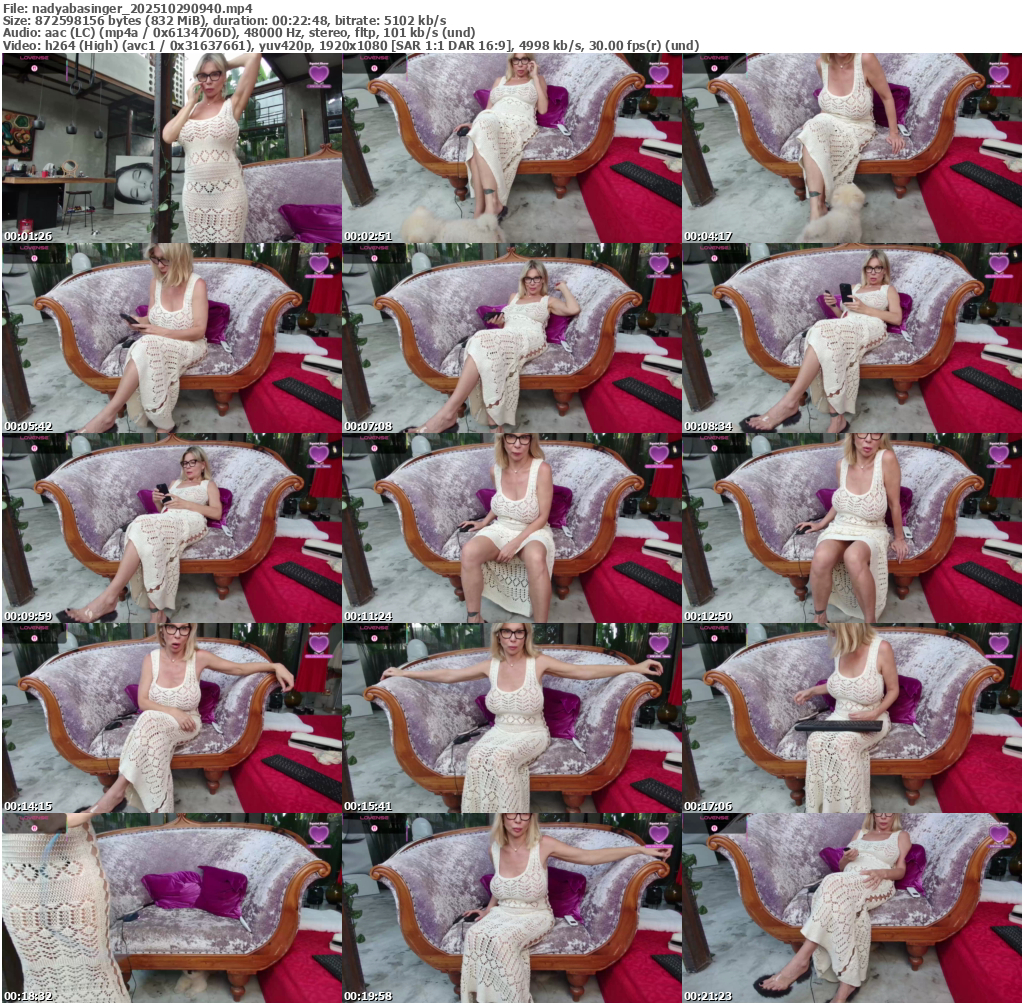Select the frame at 00:02:51
Image resolution: width=1024 pixels, height=1003 pixels.
[511, 148]
